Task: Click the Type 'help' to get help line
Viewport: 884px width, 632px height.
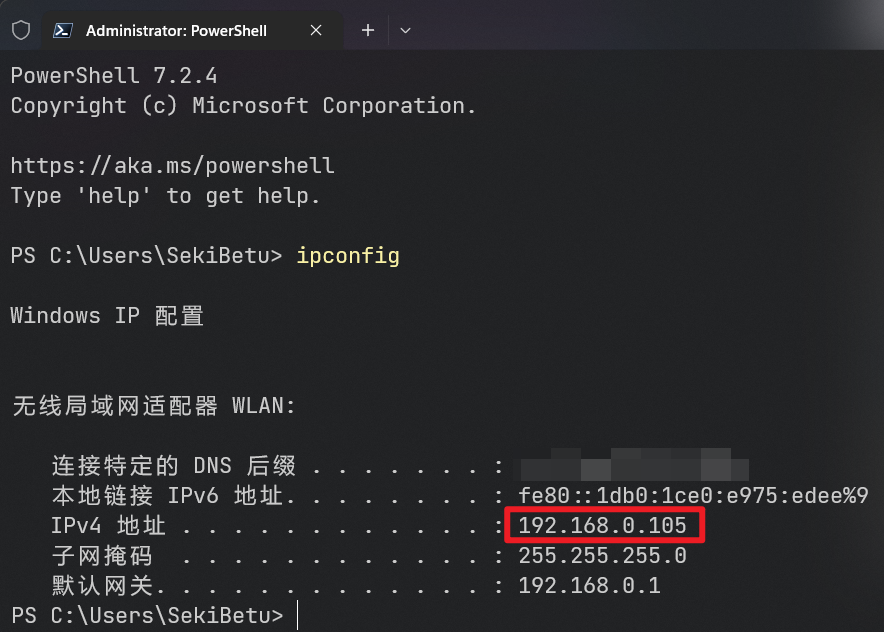Action: click(x=166, y=196)
